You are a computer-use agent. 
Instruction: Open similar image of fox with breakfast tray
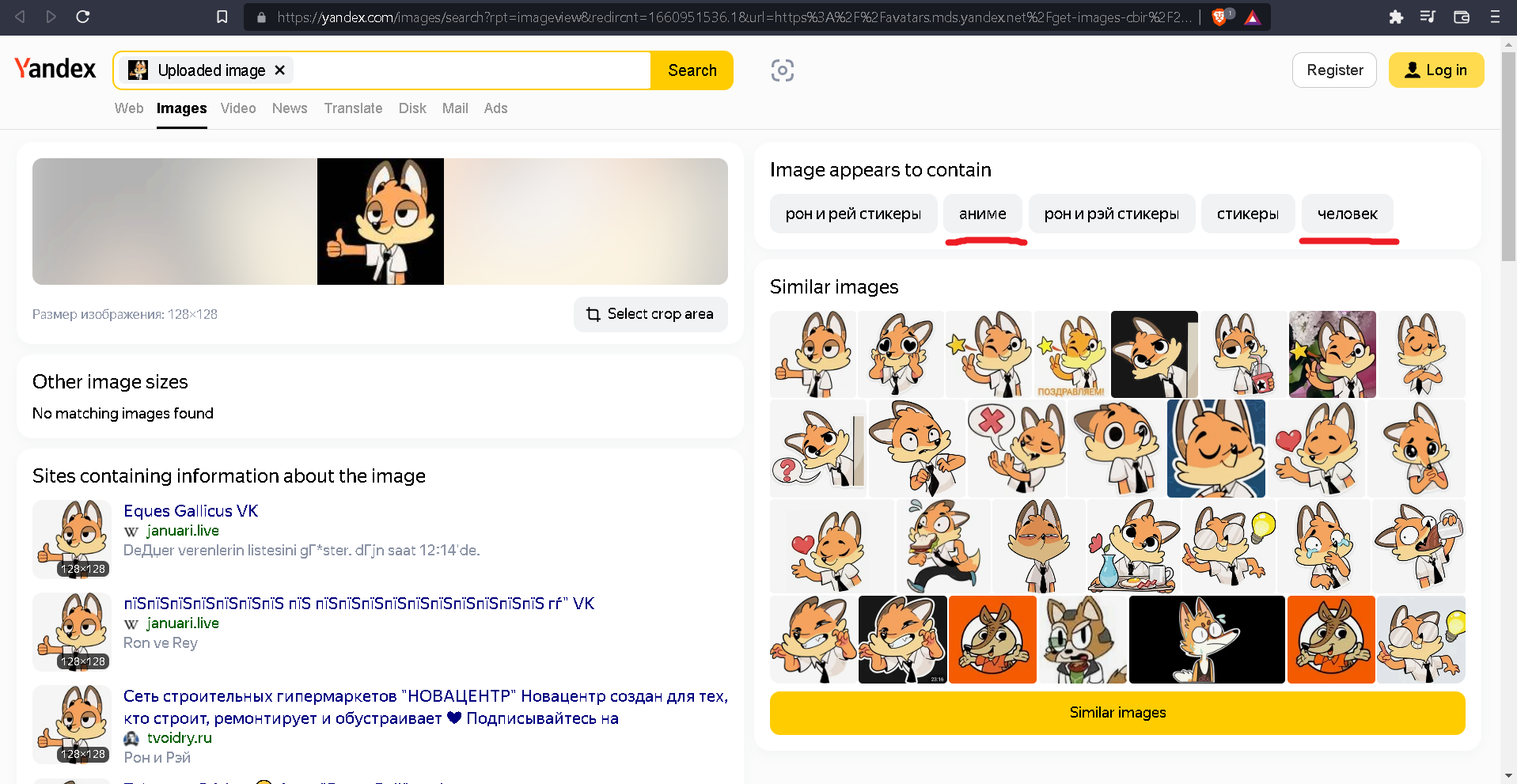(x=1133, y=546)
